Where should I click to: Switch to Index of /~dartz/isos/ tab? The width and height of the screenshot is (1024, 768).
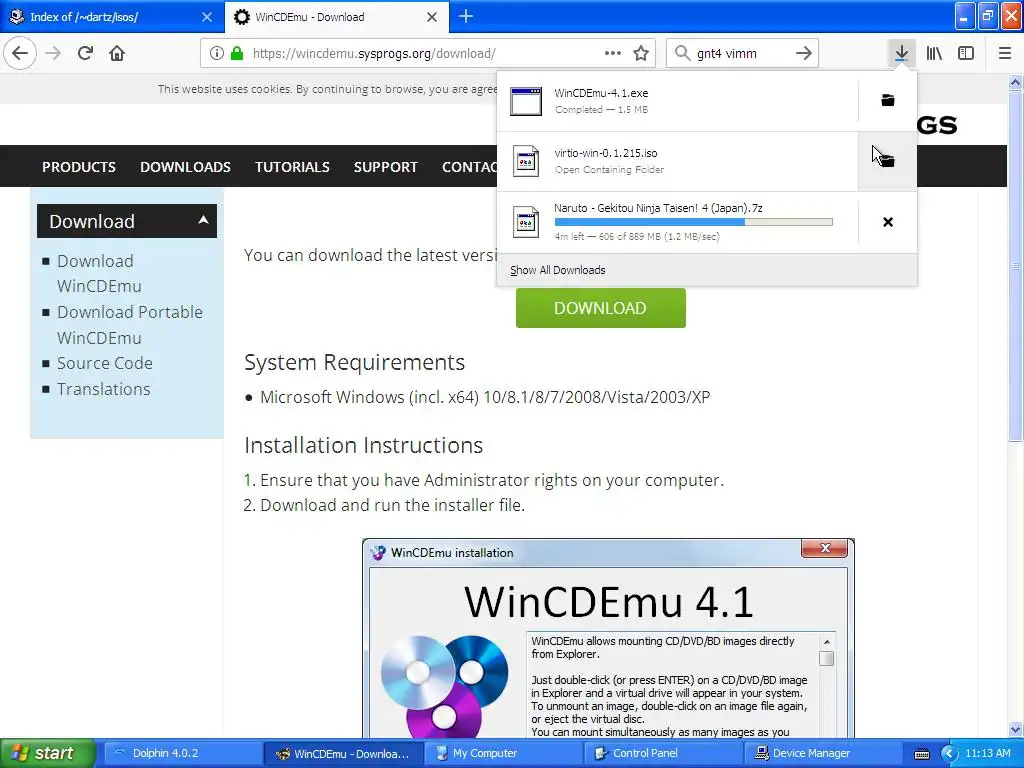(112, 17)
